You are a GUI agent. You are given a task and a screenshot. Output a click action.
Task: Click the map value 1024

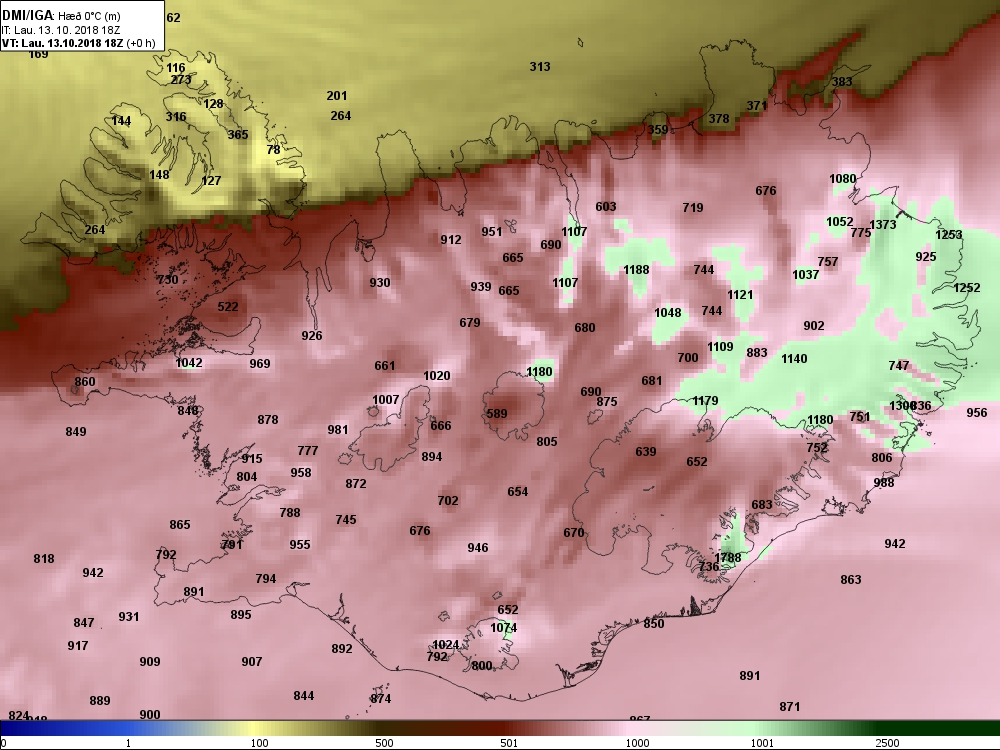click(446, 644)
